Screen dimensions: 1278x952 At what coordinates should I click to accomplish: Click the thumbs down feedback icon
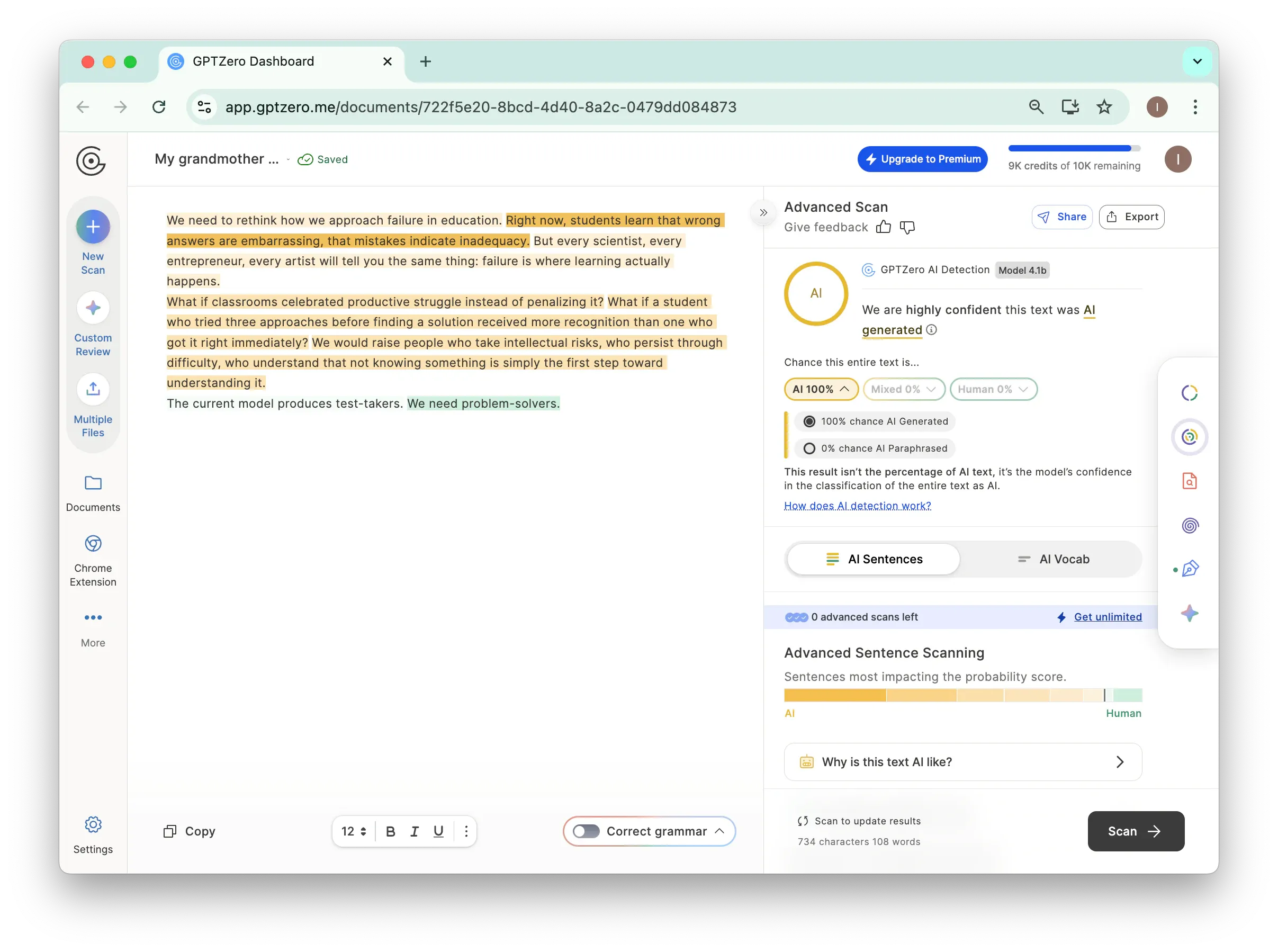(x=907, y=227)
